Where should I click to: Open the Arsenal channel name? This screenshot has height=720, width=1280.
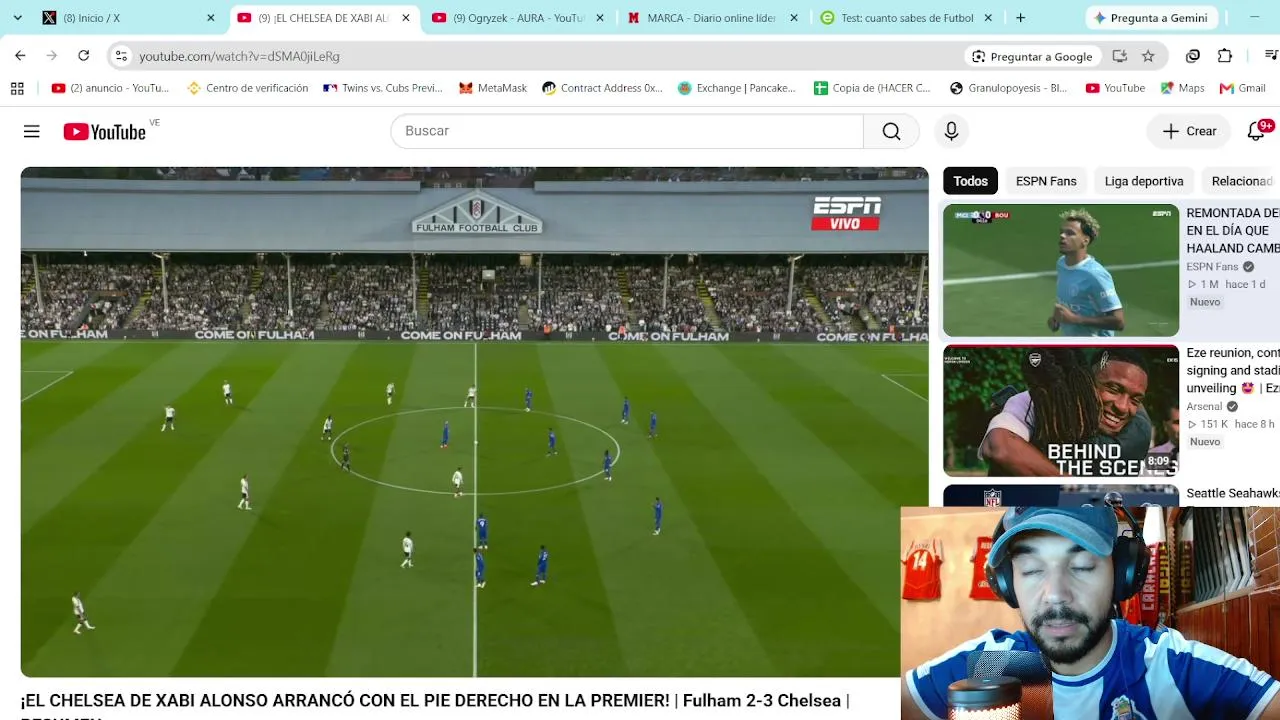click(x=1204, y=407)
